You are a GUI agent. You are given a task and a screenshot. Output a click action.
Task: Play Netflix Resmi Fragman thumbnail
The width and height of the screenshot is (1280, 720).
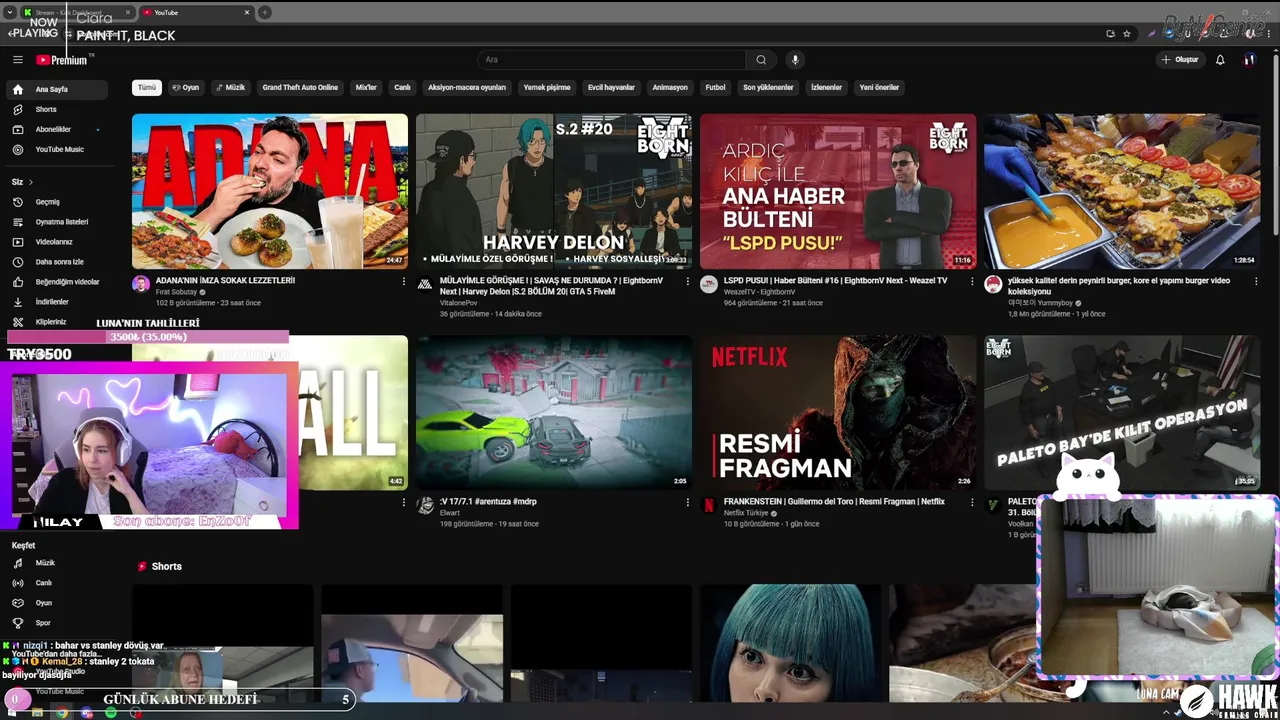click(838, 412)
